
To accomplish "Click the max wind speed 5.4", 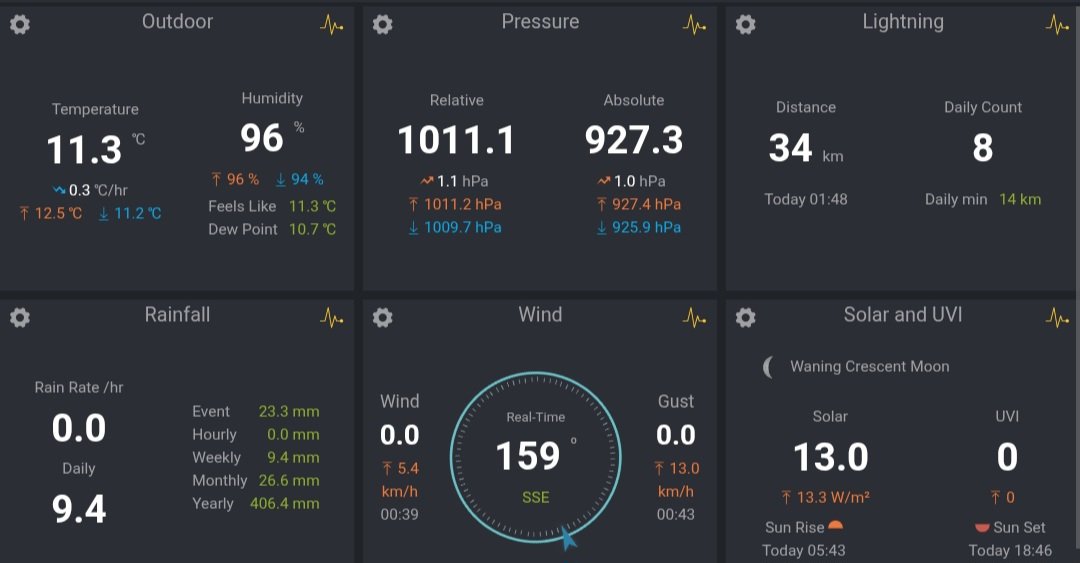I will (400, 469).
